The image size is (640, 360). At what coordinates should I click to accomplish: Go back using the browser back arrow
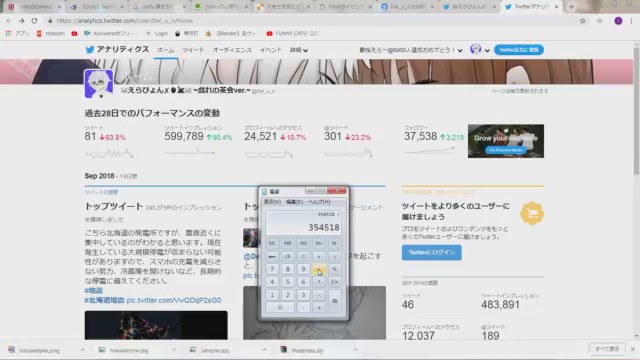pos(9,21)
